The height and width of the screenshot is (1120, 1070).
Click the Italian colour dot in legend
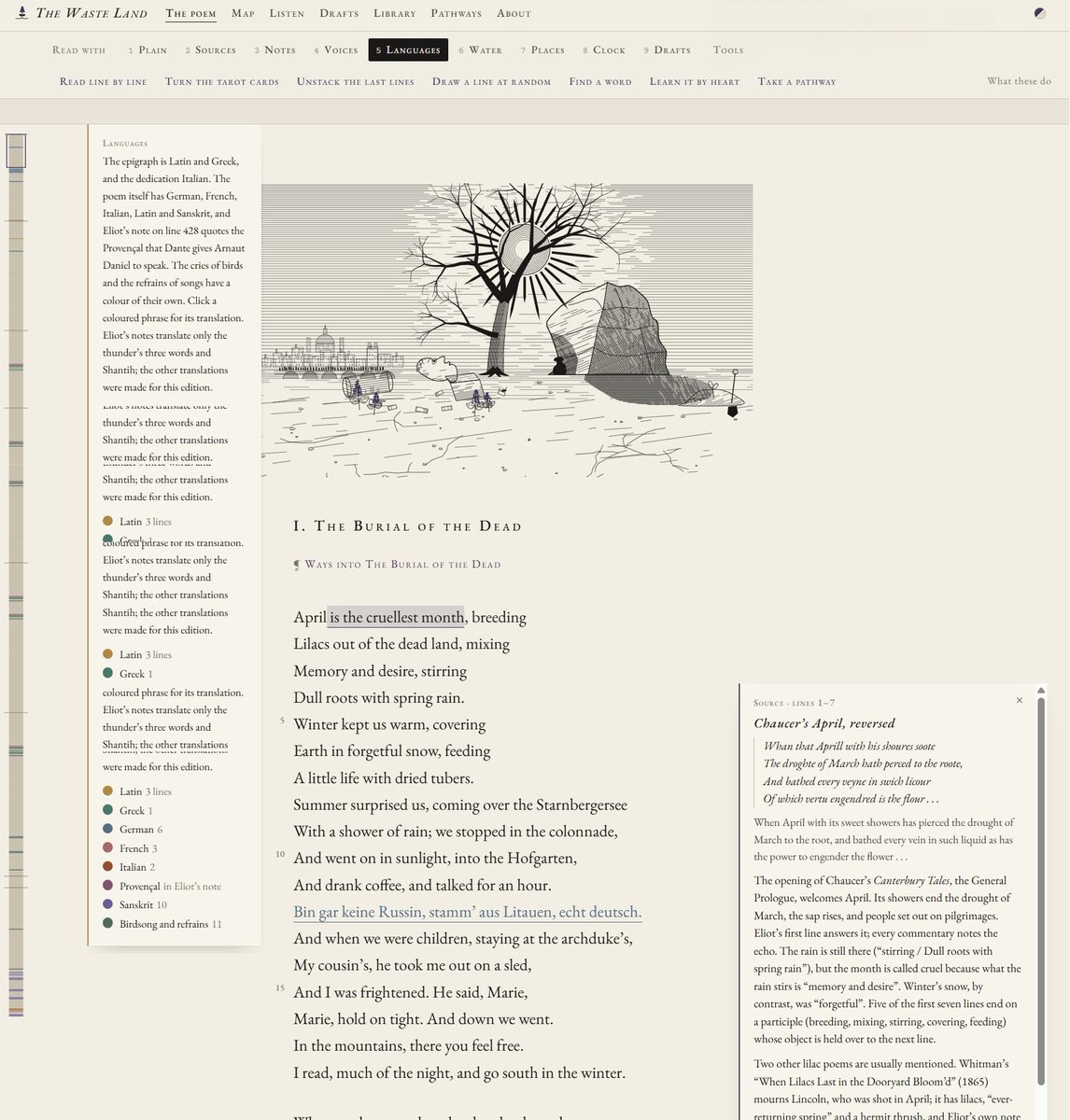pos(108,866)
